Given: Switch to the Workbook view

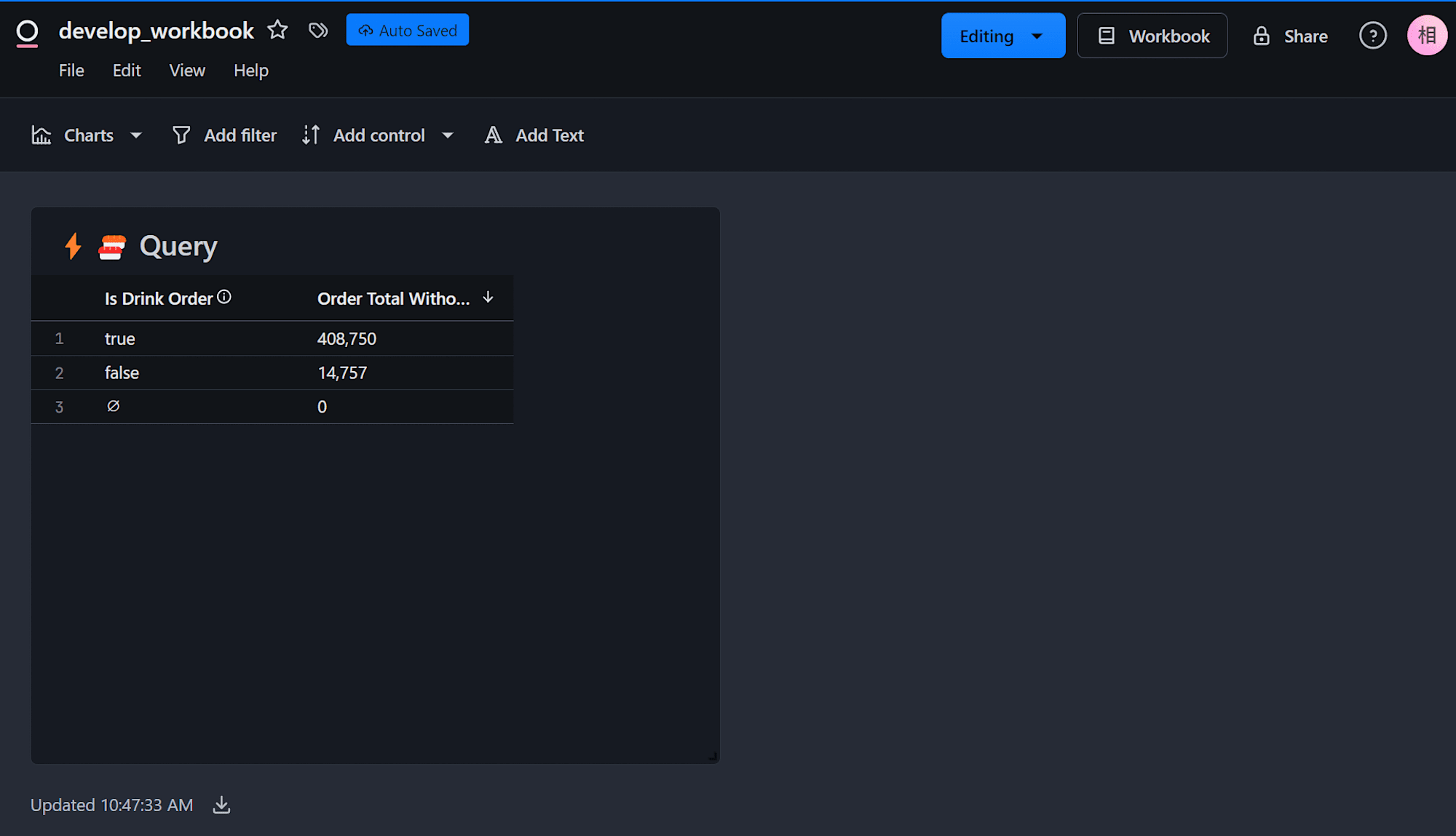Looking at the screenshot, I should point(1152,36).
